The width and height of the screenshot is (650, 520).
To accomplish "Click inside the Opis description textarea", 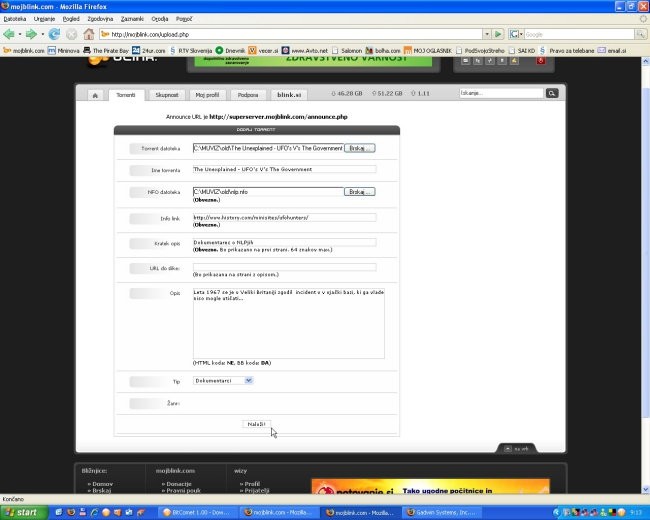I will [x=288, y=322].
